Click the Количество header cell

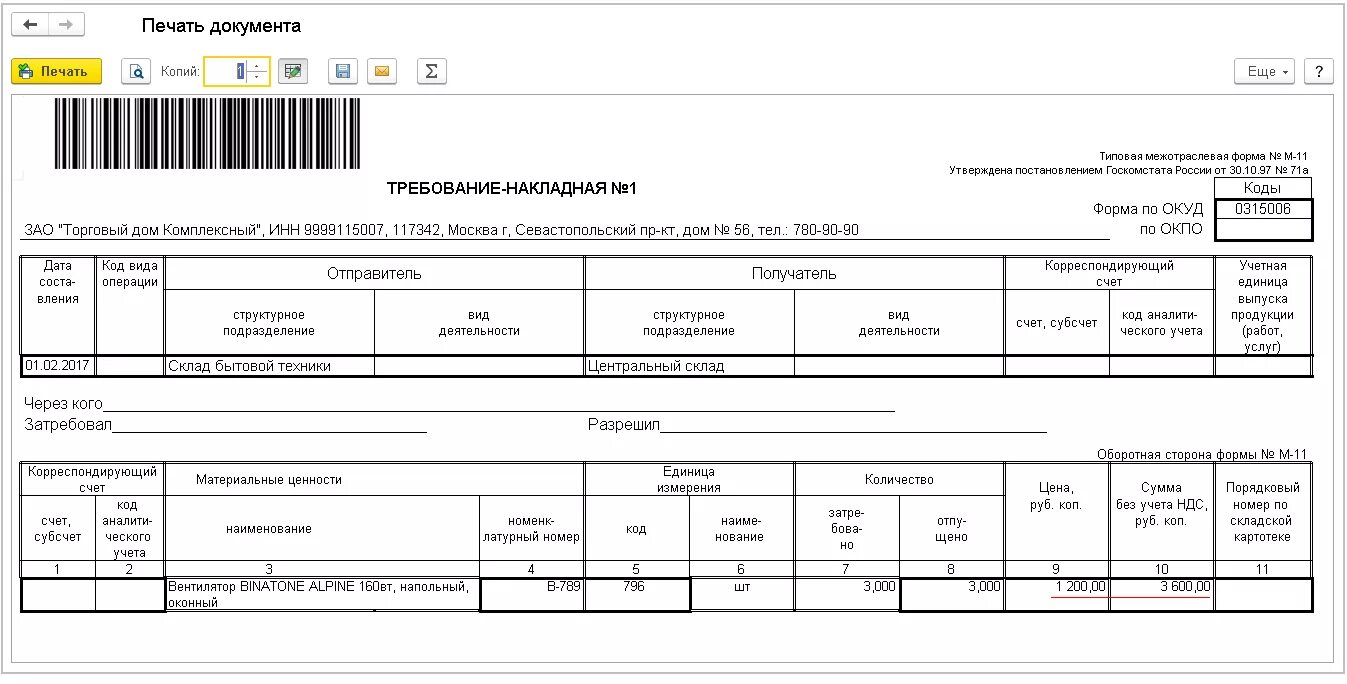(899, 479)
